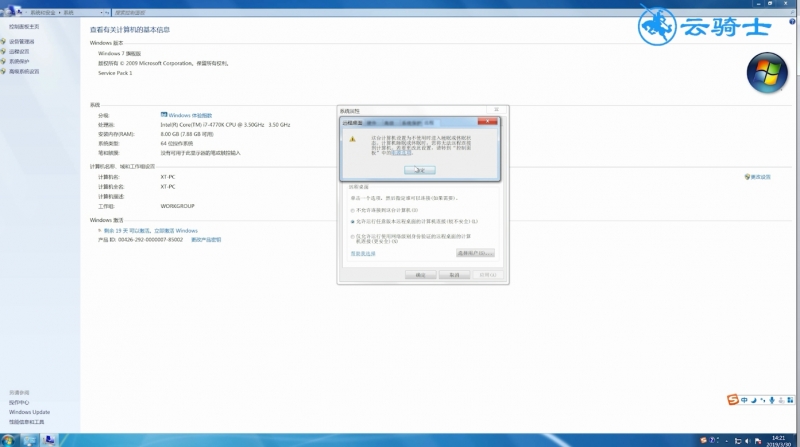
Task: Click the 选择用户 button
Action: 475,253
